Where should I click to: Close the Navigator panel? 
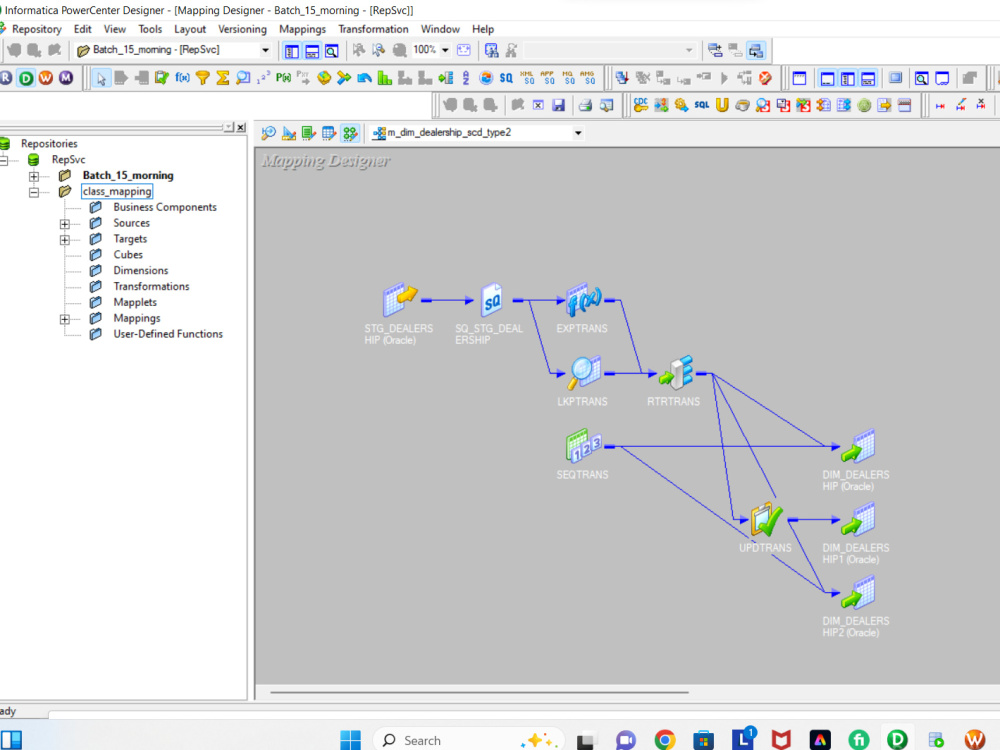click(x=241, y=128)
